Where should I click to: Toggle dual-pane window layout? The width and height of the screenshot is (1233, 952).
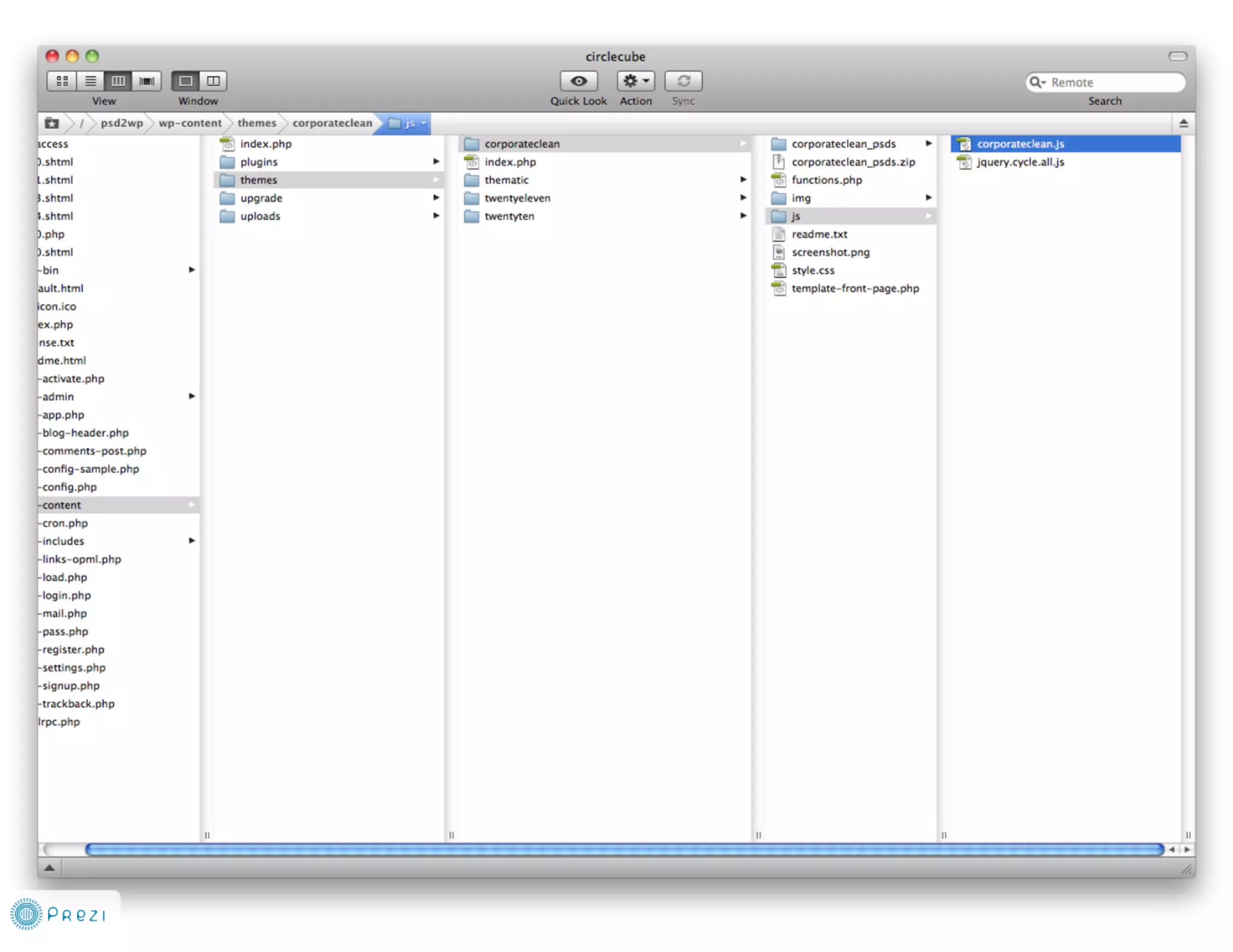(213, 81)
